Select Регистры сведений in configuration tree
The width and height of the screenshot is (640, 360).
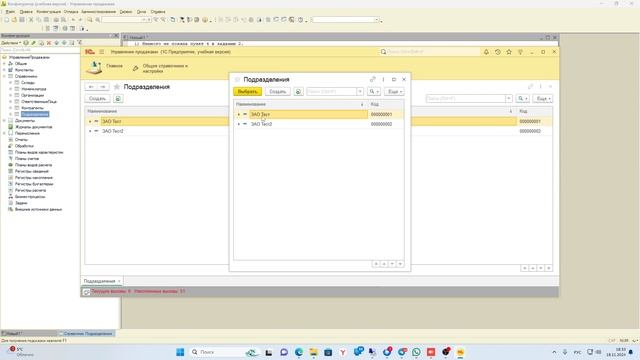tap(32, 171)
